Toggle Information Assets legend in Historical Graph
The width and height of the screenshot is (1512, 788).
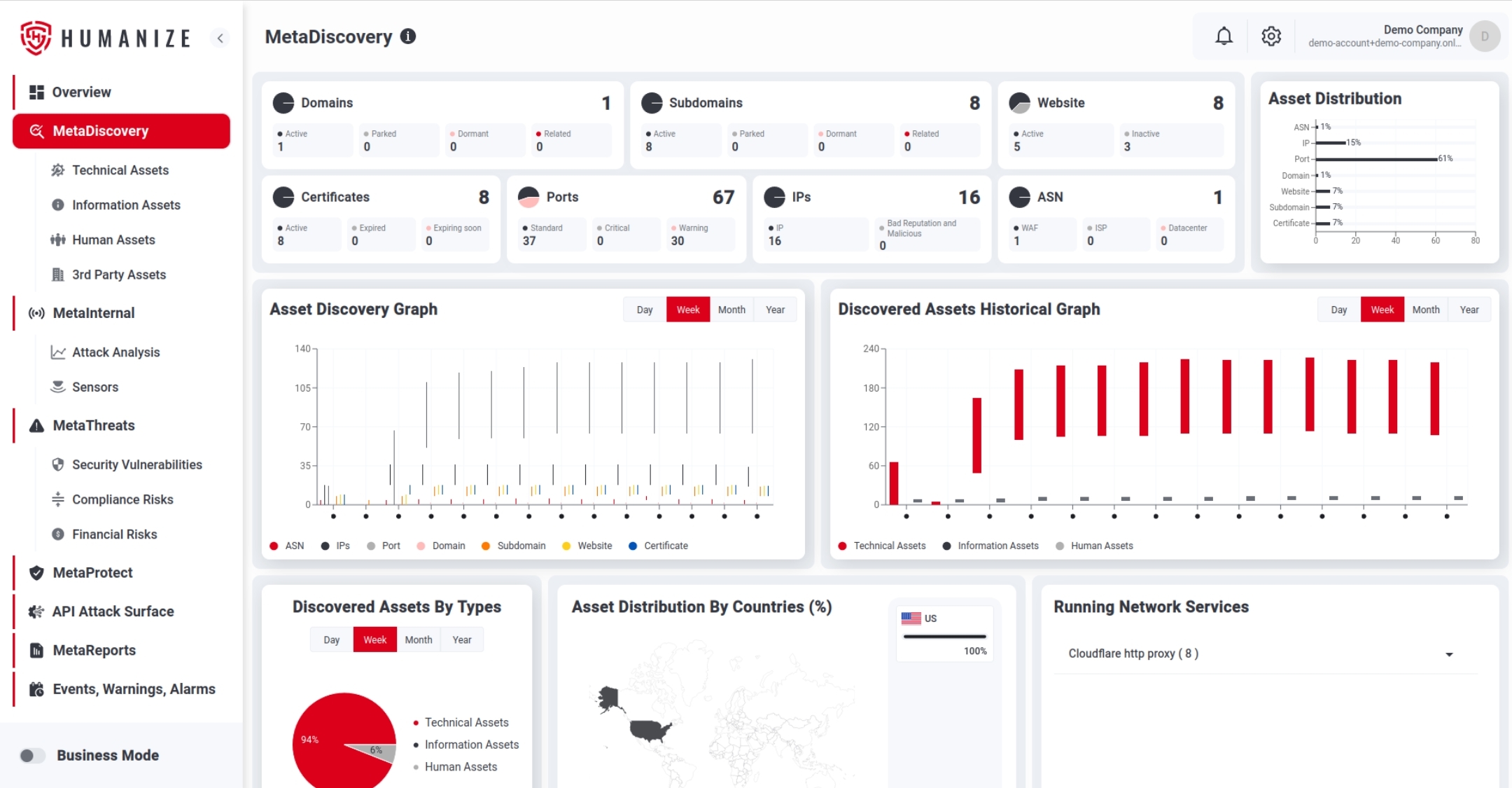click(x=990, y=546)
